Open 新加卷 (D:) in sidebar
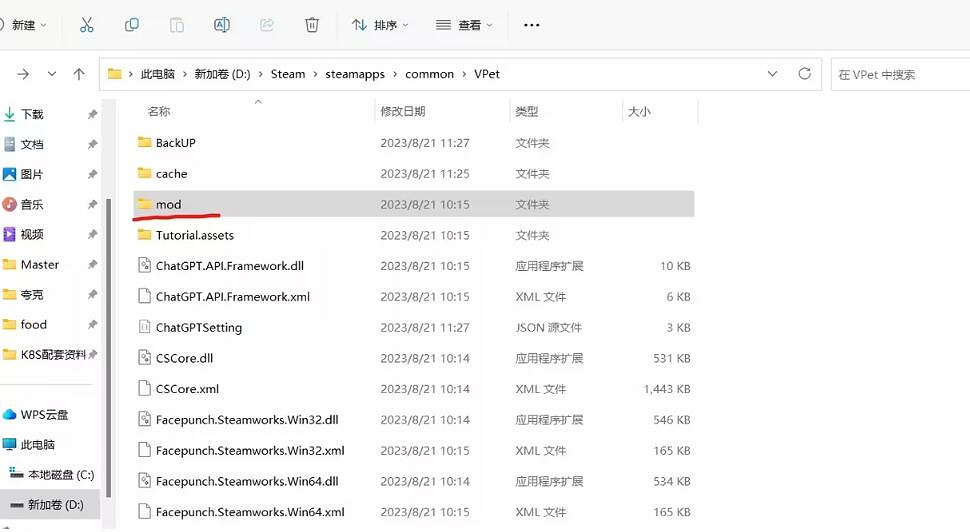The image size is (970, 532). pyautogui.click(x=55, y=505)
